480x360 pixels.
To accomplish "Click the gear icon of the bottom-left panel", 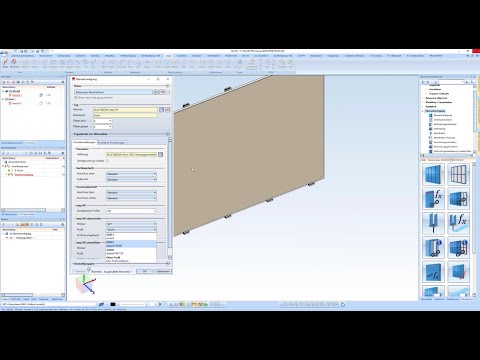I will (63, 225).
